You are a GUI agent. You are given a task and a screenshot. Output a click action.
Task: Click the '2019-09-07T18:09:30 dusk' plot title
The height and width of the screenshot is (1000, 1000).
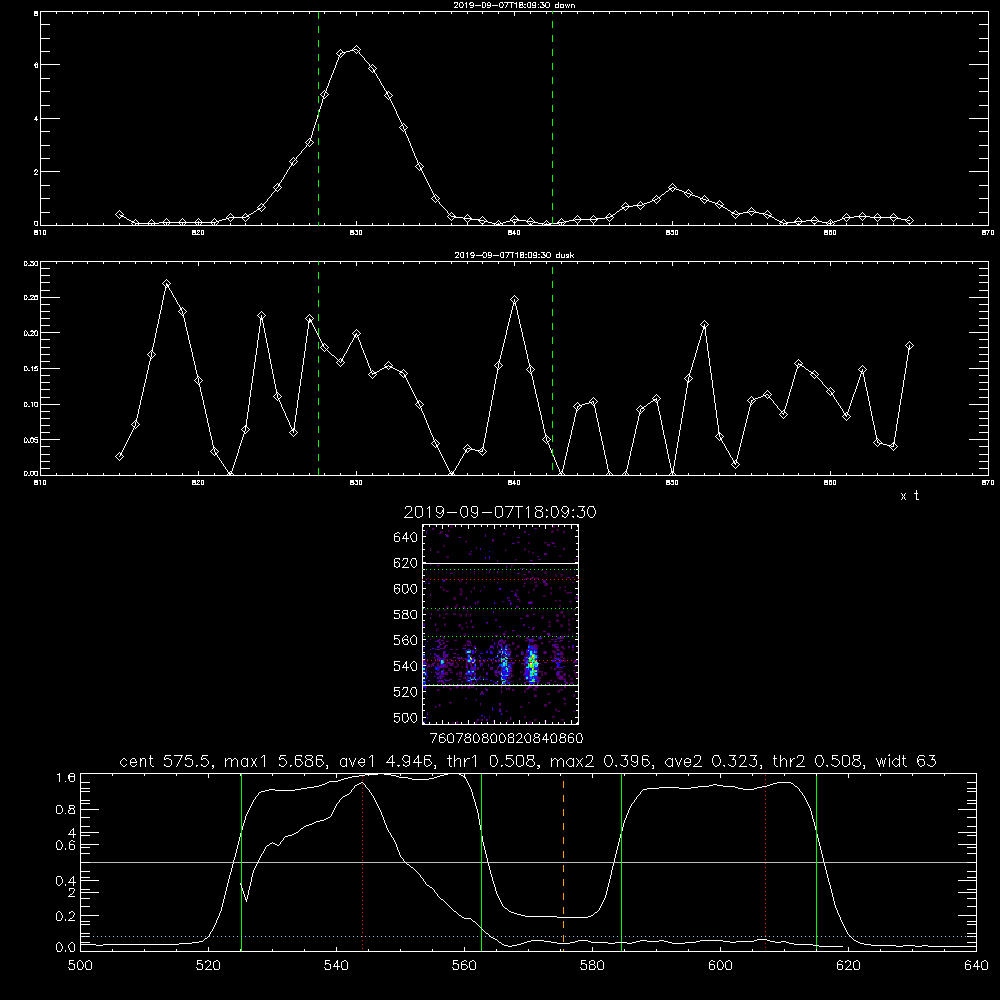[x=514, y=255]
